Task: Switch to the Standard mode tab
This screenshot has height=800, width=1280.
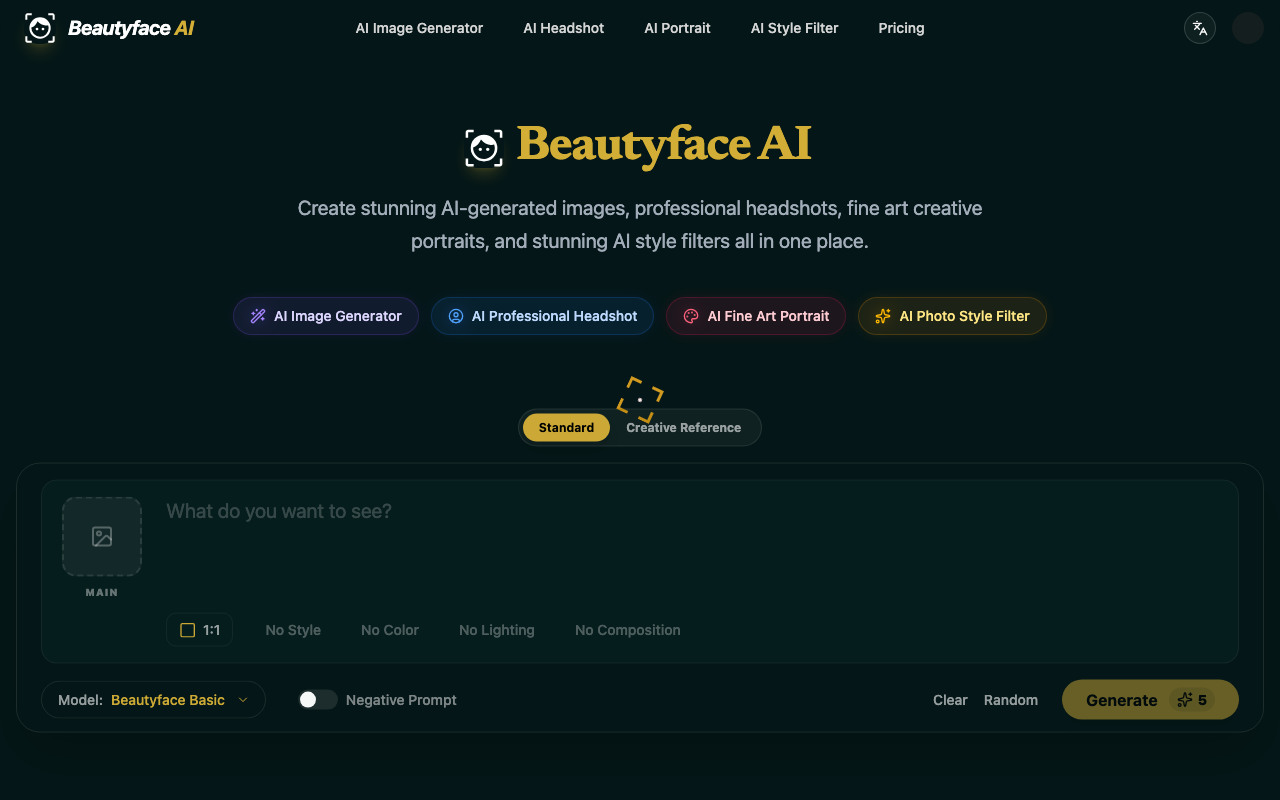Action: coord(566,427)
